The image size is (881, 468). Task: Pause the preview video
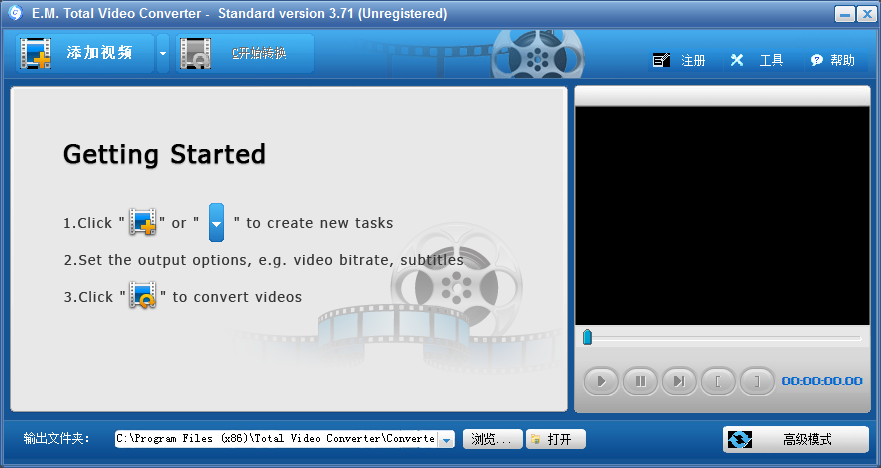pos(640,381)
